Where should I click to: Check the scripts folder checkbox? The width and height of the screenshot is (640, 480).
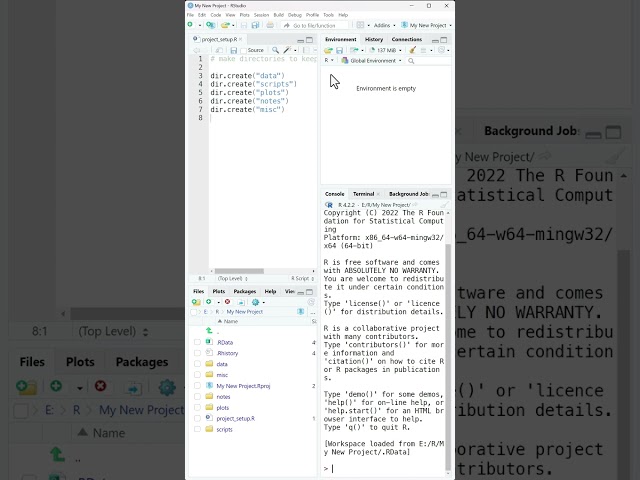pyautogui.click(x=197, y=429)
